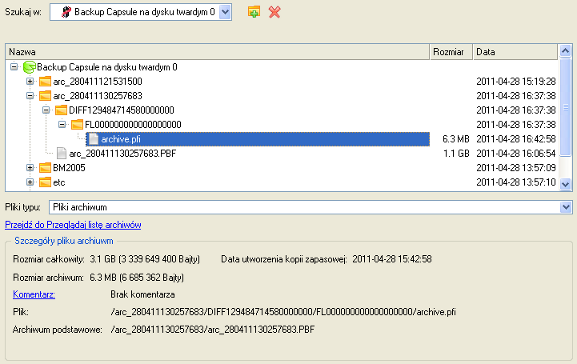Click the Komentarz link
The width and height of the screenshot is (577, 364).
(34, 294)
